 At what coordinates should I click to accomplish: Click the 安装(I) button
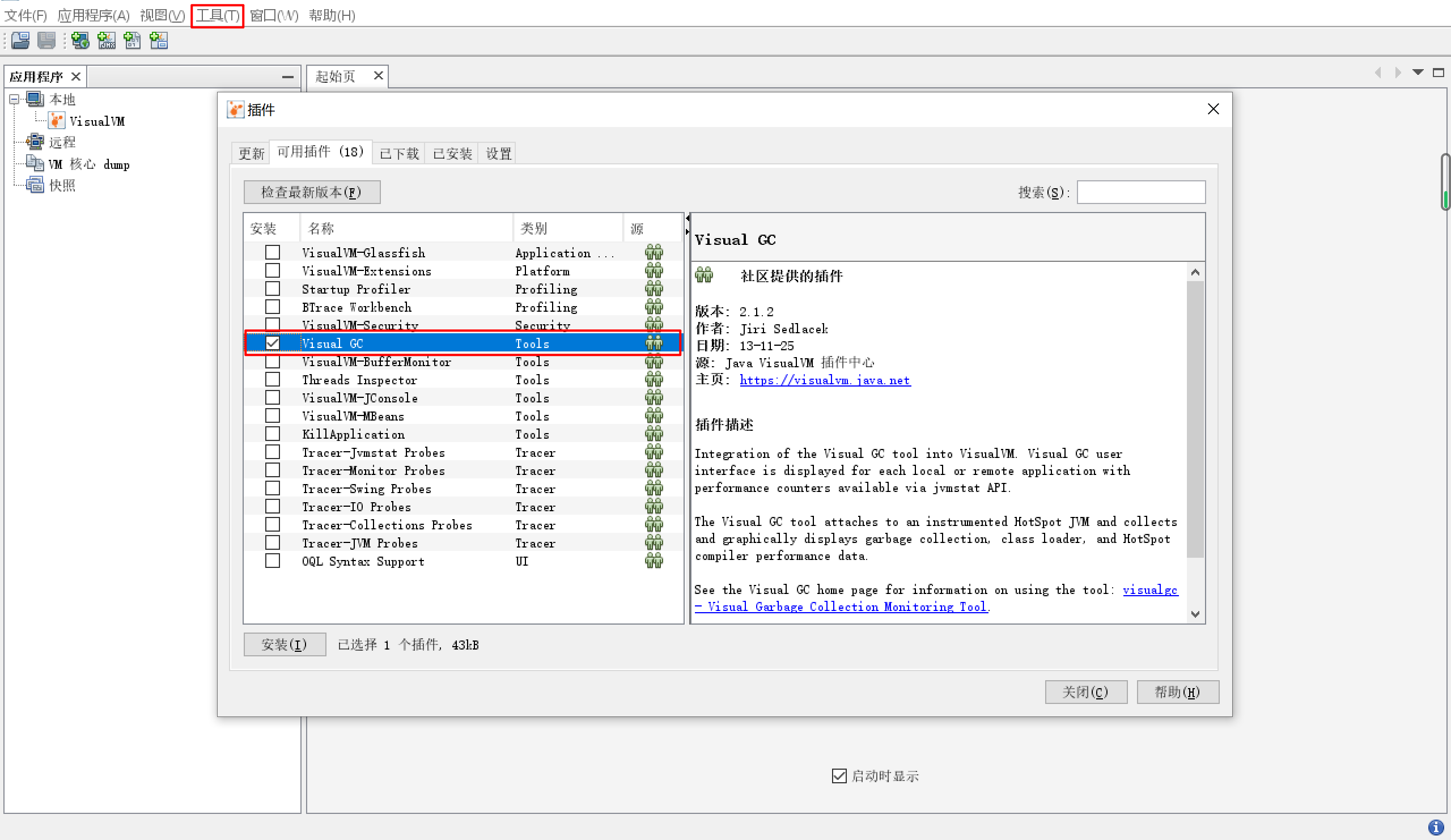(285, 644)
